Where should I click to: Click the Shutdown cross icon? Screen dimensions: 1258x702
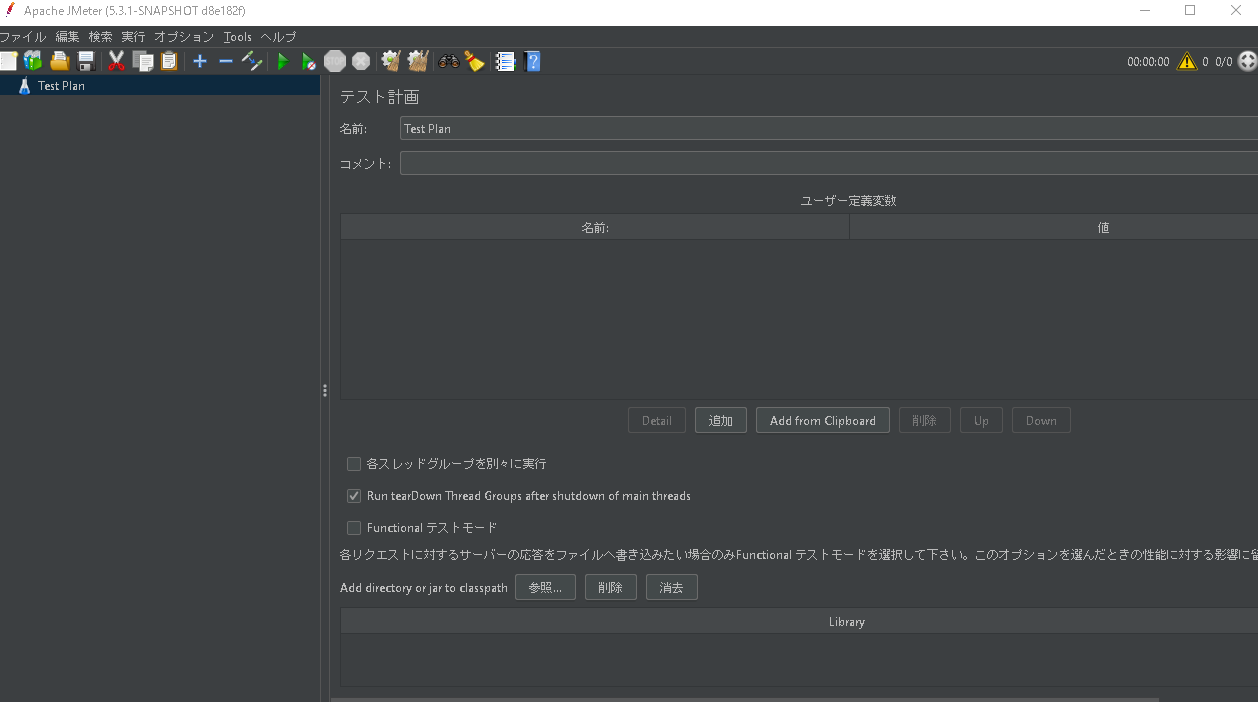[361, 61]
